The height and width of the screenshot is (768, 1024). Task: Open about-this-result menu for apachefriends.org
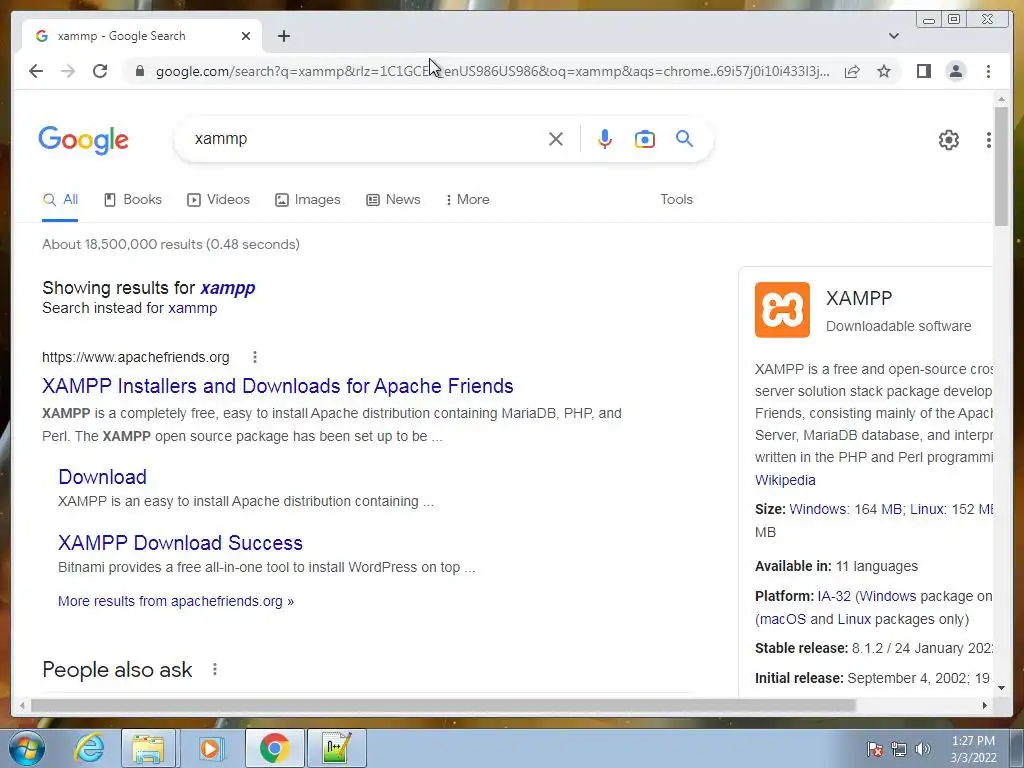[255, 357]
